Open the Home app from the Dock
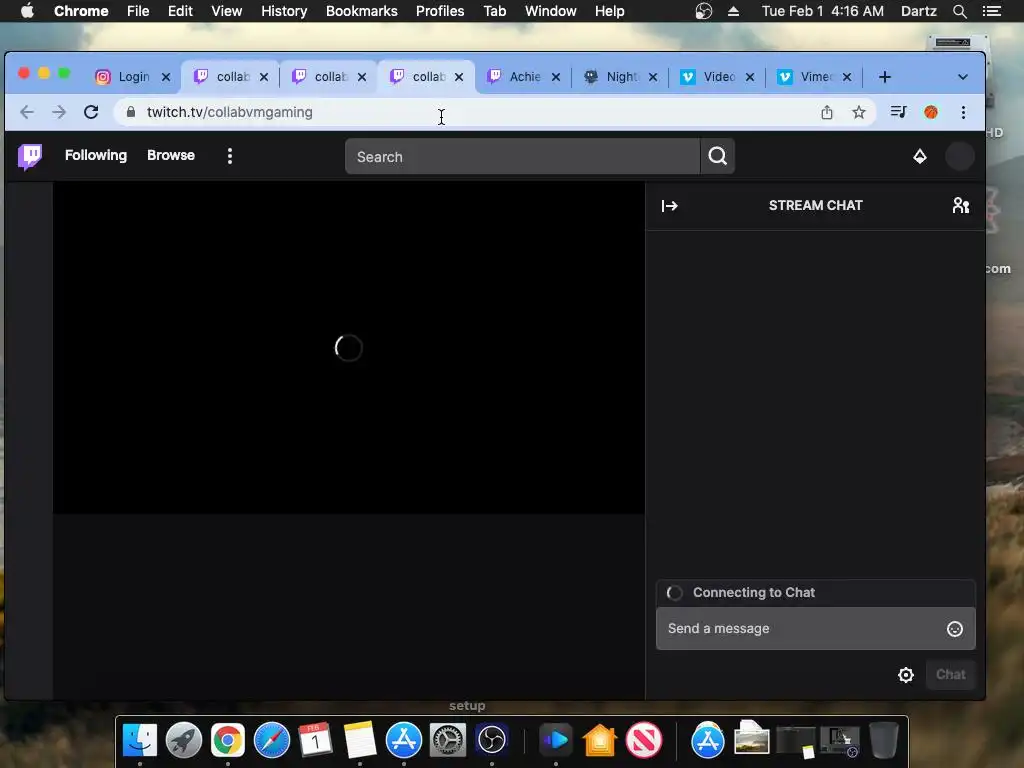Viewport: 1024px width, 768px height. (x=600, y=741)
